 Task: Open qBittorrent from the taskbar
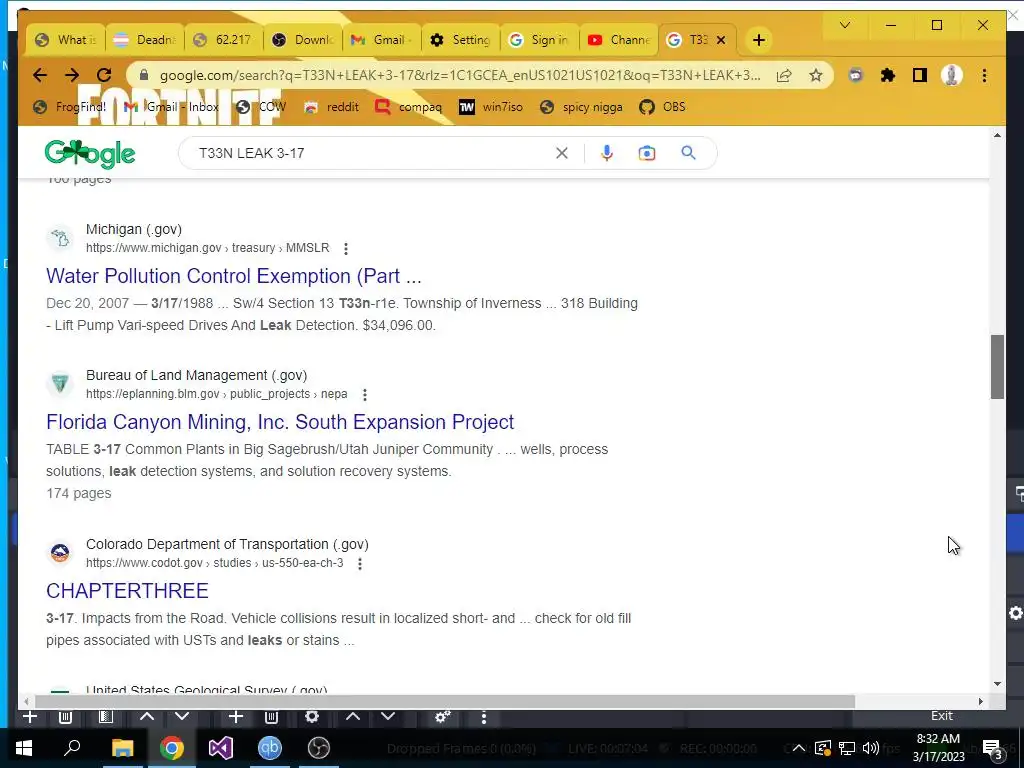(x=269, y=748)
